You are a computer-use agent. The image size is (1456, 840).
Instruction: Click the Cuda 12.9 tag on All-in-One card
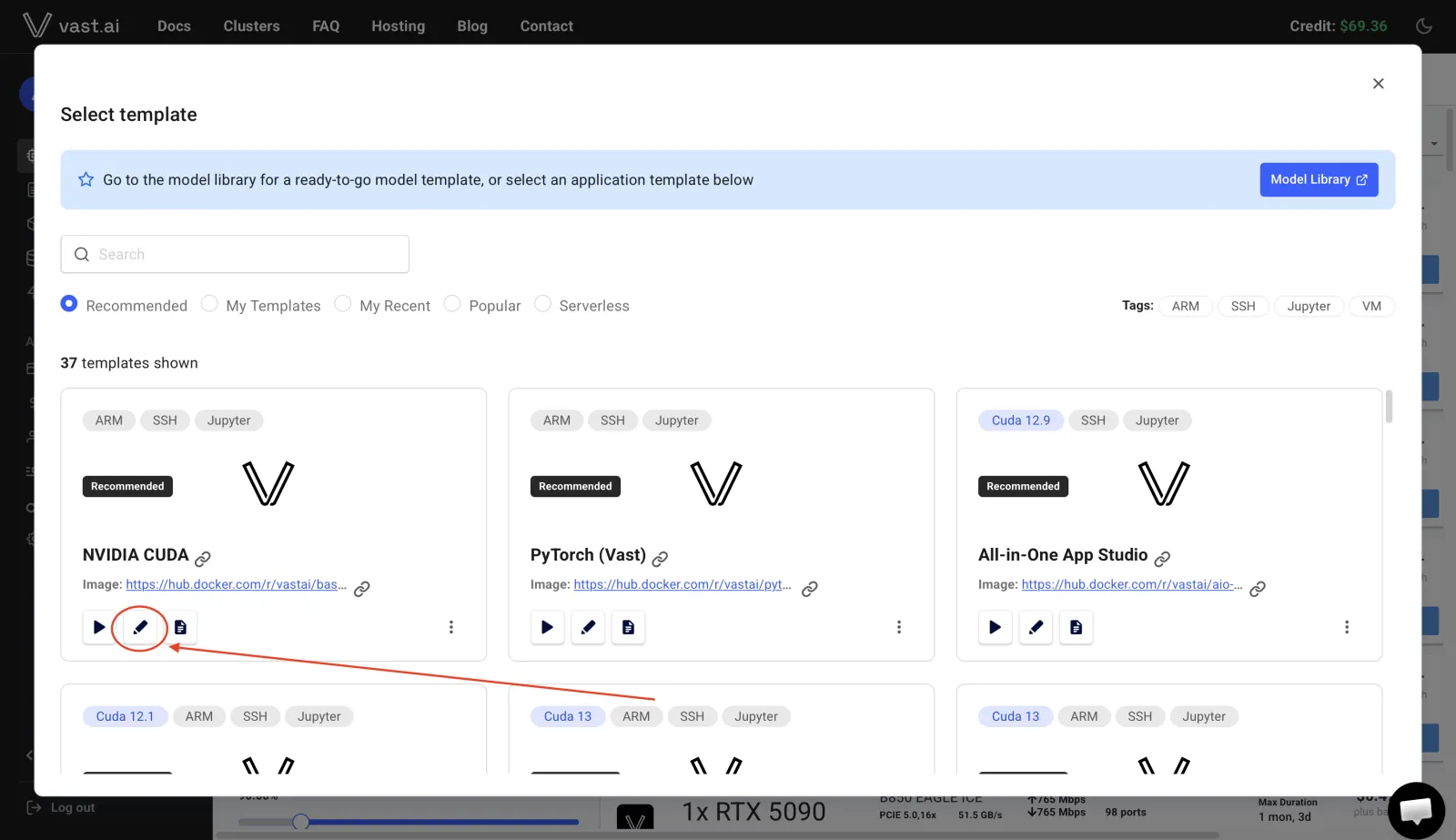pos(1020,420)
